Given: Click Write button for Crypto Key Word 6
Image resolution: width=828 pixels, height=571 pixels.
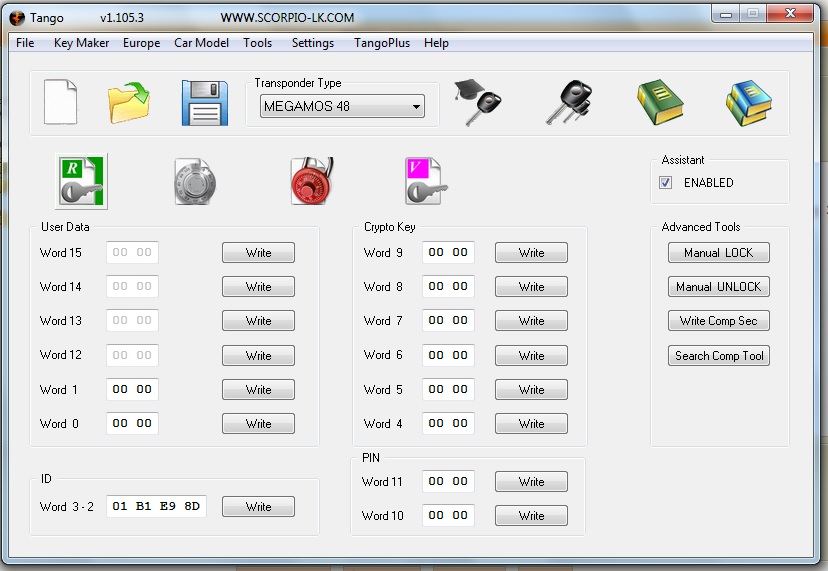Looking at the screenshot, I should click(x=531, y=355).
